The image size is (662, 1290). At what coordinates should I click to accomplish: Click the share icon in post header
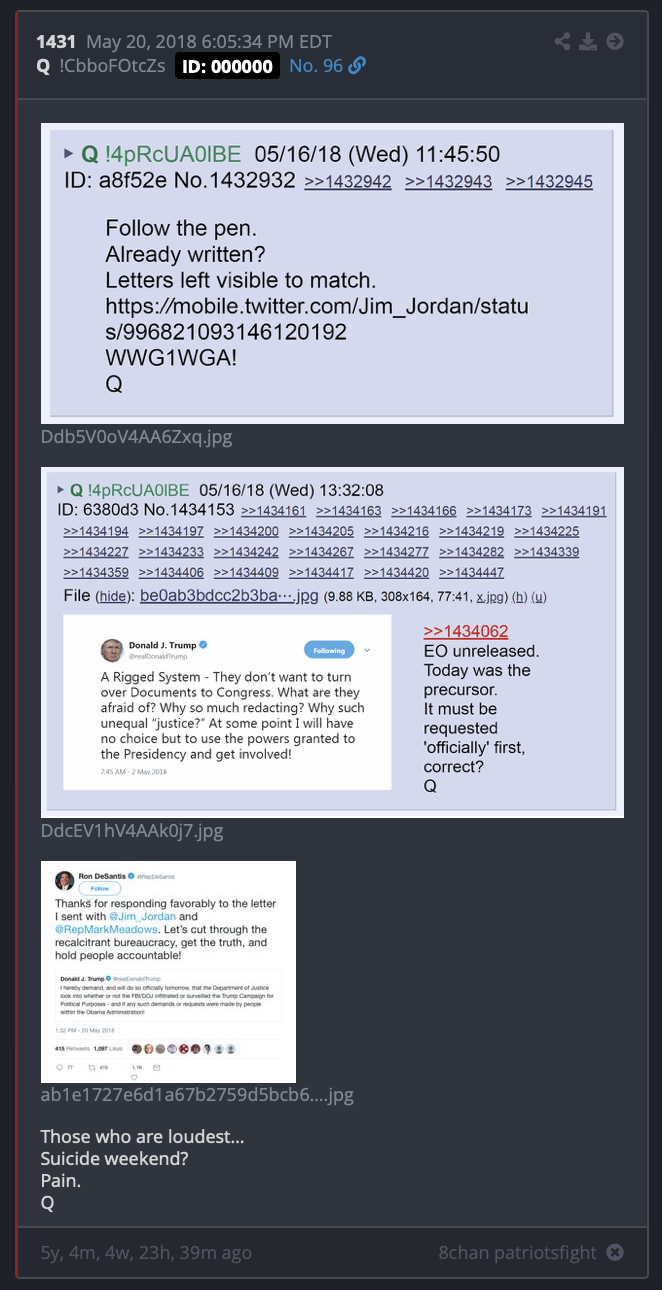pos(563,41)
